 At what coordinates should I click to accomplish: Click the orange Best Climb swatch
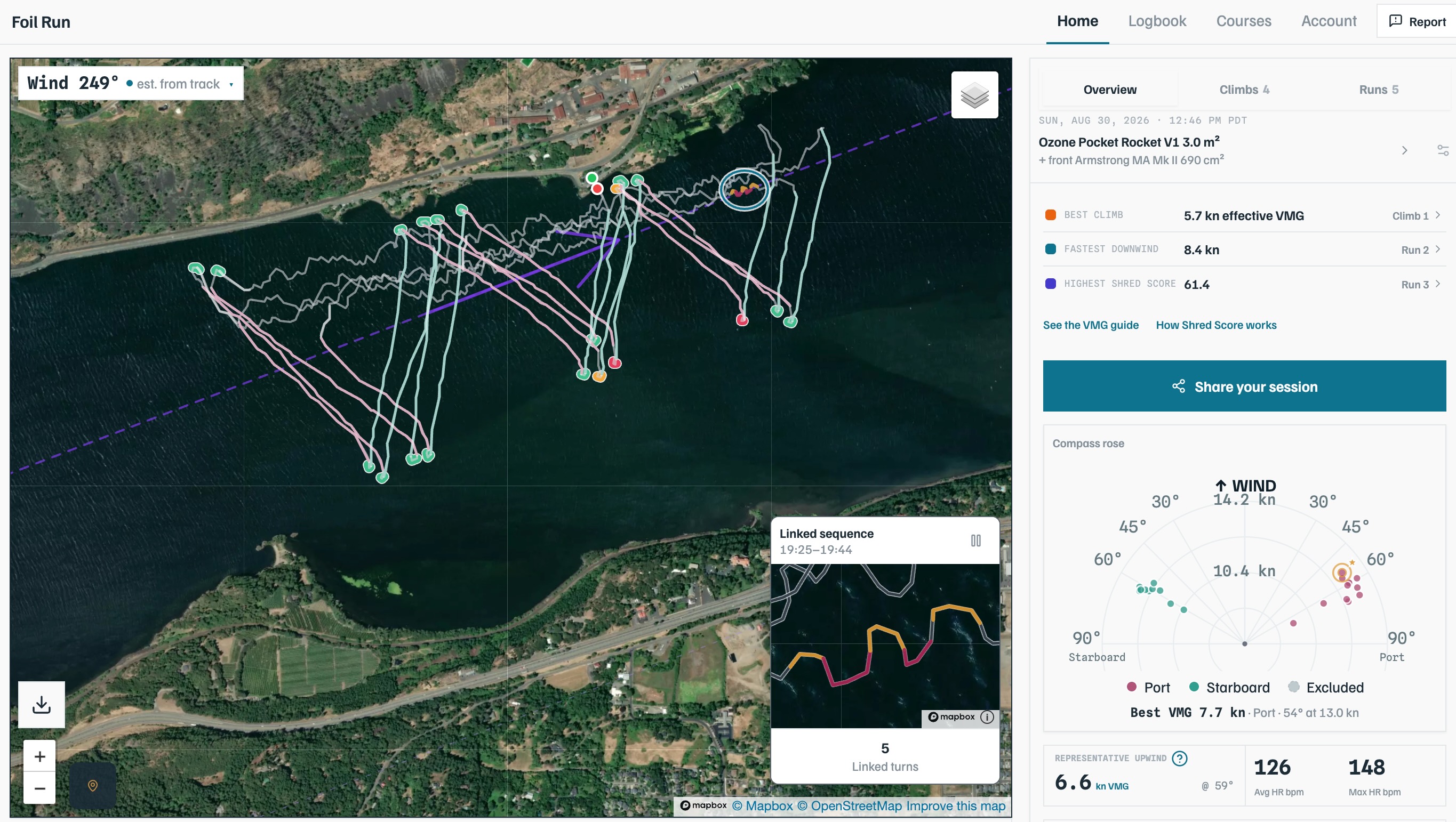[1050, 215]
